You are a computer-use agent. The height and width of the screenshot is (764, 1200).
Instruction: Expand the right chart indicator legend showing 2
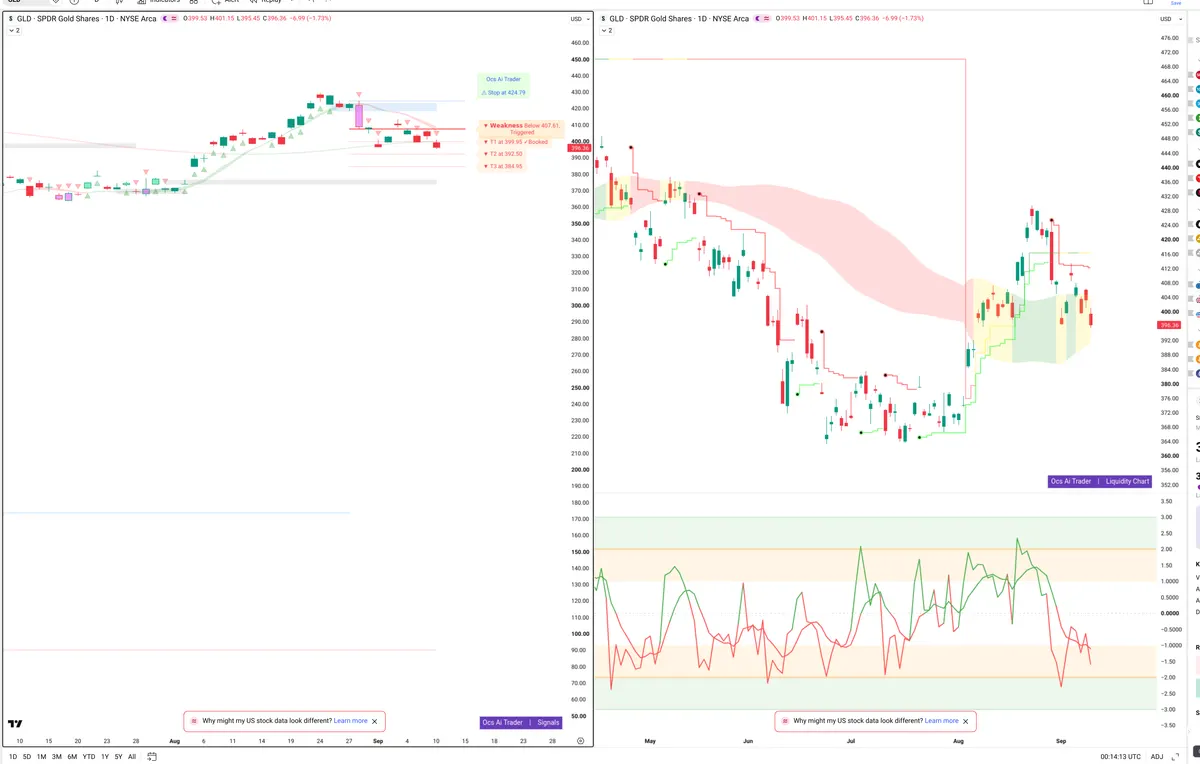click(605, 31)
